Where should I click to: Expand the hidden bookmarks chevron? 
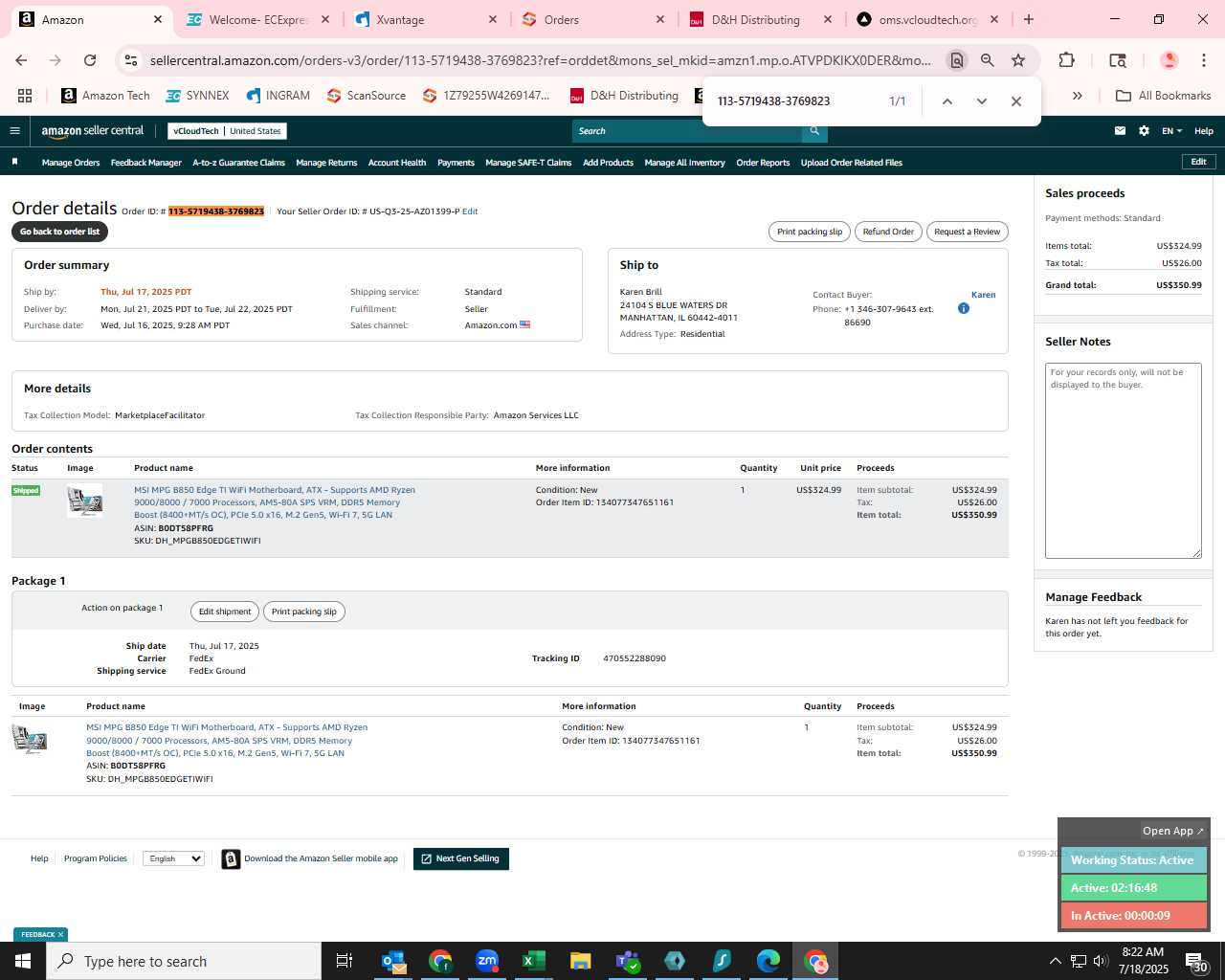(1078, 96)
